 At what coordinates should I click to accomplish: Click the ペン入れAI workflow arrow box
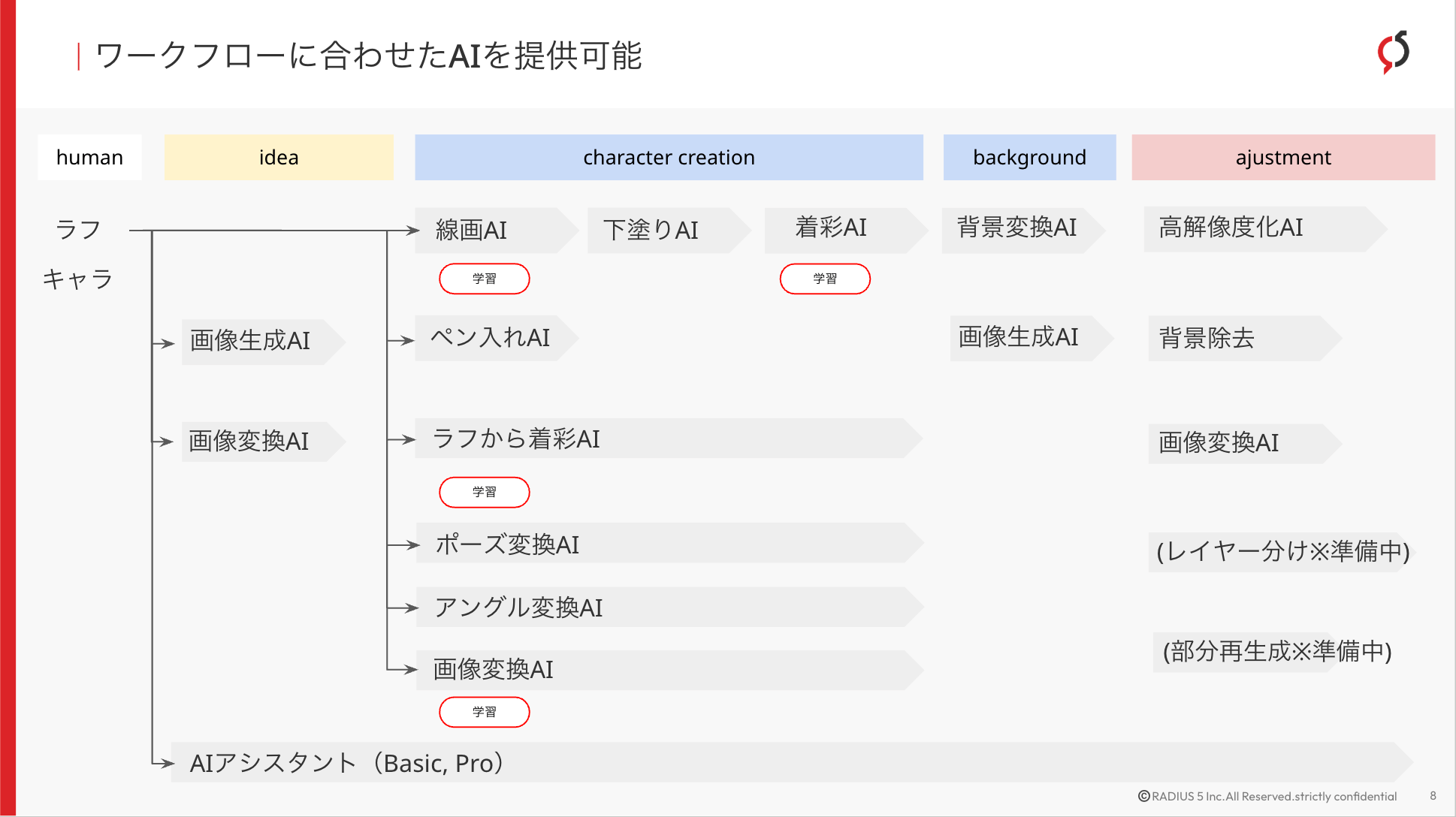click(x=492, y=338)
